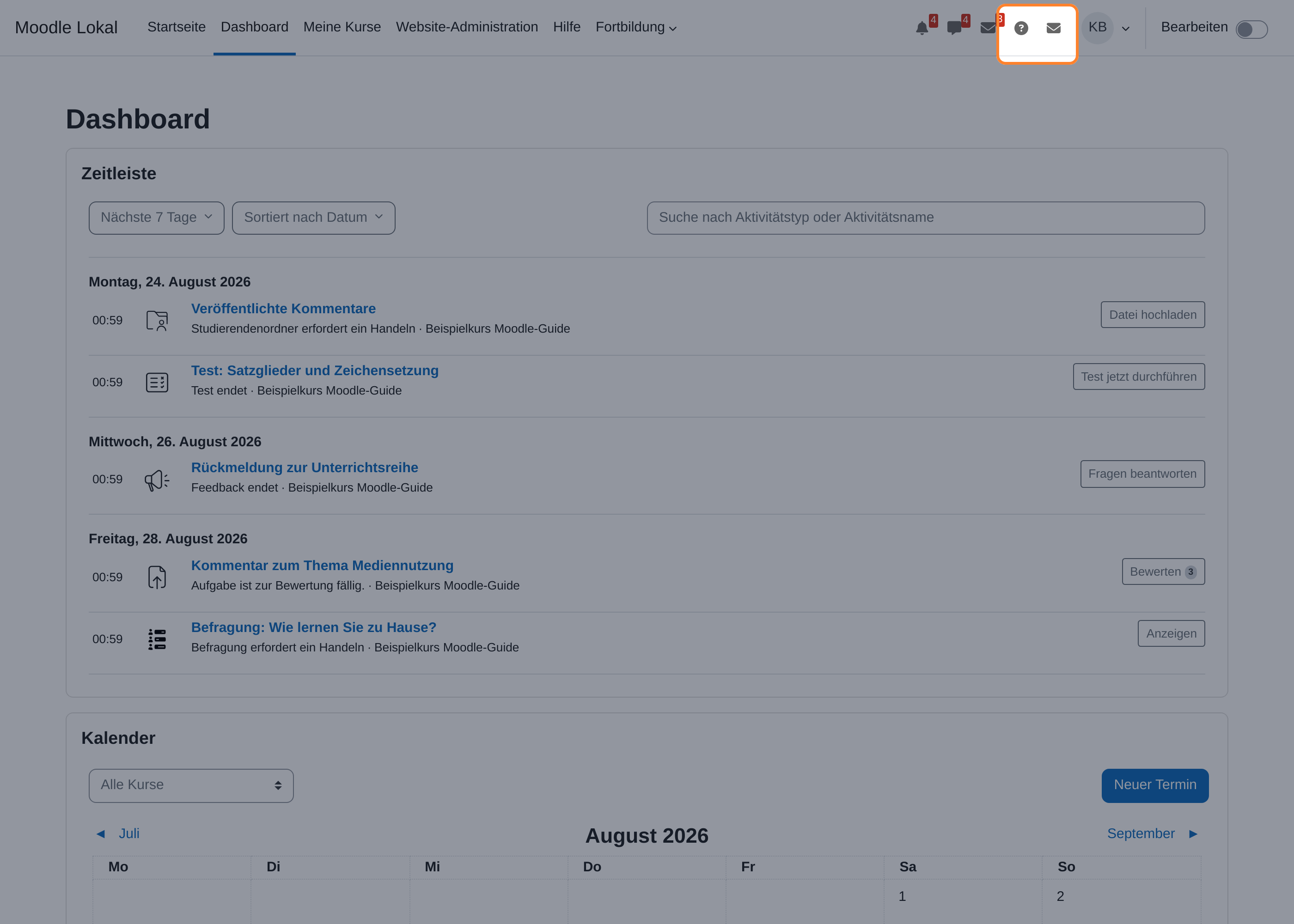Click the Studierendenordner folder activity icon

click(x=157, y=320)
